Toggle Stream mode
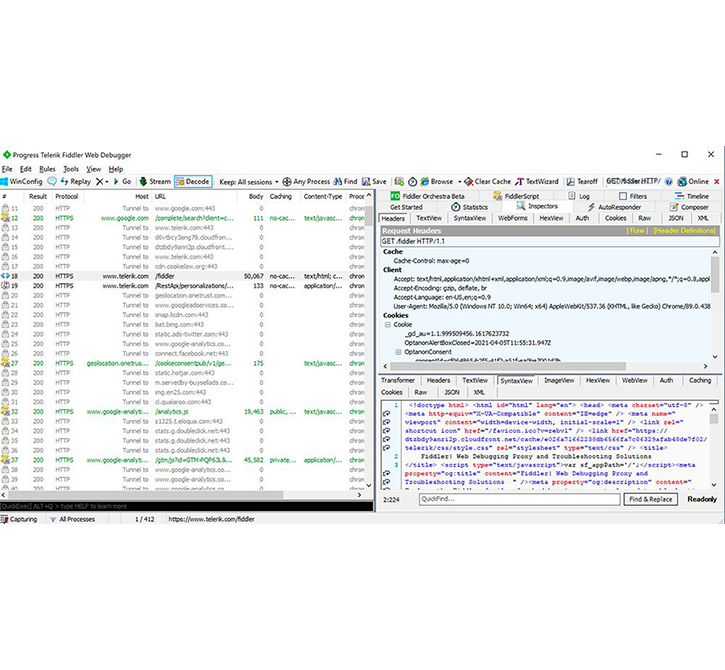 click(x=155, y=182)
